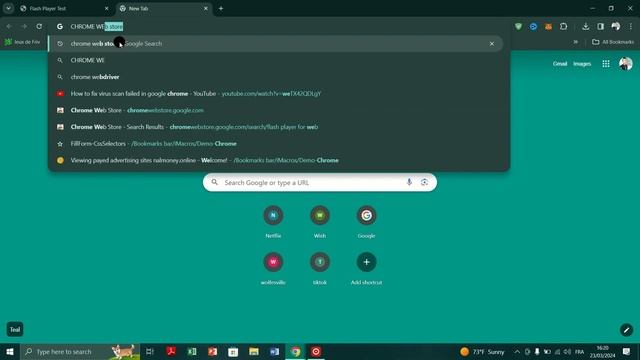This screenshot has width=640, height=360.
Task: Search by image with Google Lens icon
Action: click(424, 182)
